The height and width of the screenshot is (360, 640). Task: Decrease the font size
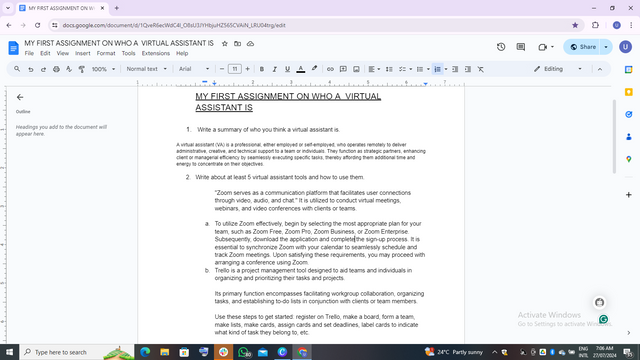(222, 69)
